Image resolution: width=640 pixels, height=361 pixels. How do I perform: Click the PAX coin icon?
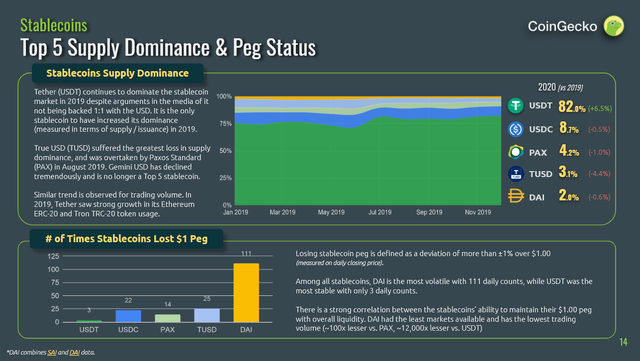pyautogui.click(x=516, y=152)
